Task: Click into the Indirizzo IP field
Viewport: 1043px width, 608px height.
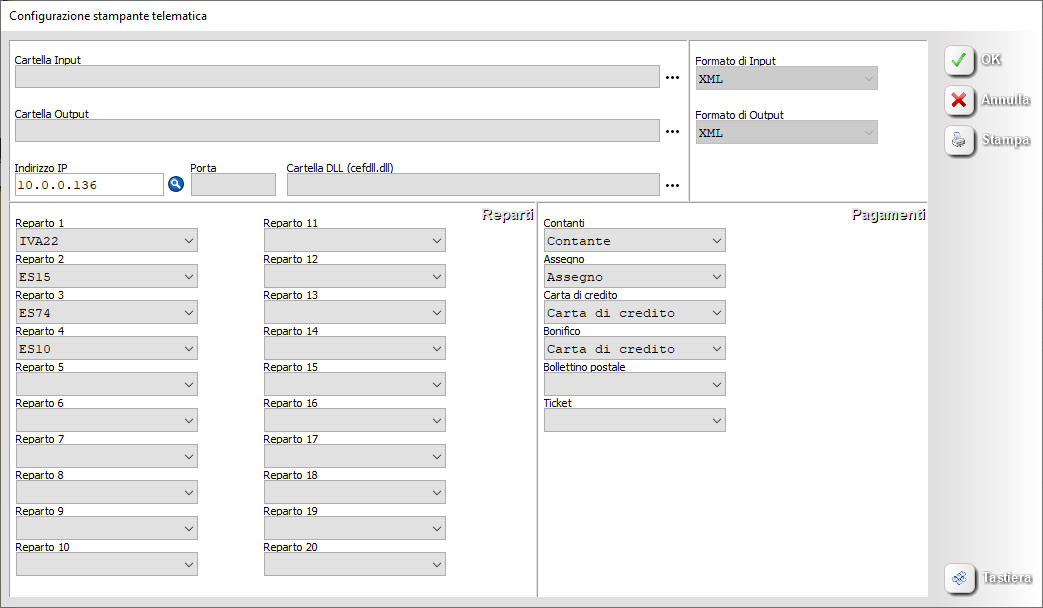Action: [x=88, y=185]
